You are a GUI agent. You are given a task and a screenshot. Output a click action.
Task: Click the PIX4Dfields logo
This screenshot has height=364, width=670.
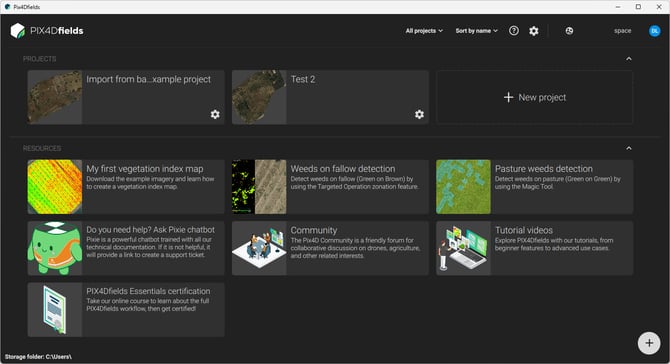pos(47,31)
